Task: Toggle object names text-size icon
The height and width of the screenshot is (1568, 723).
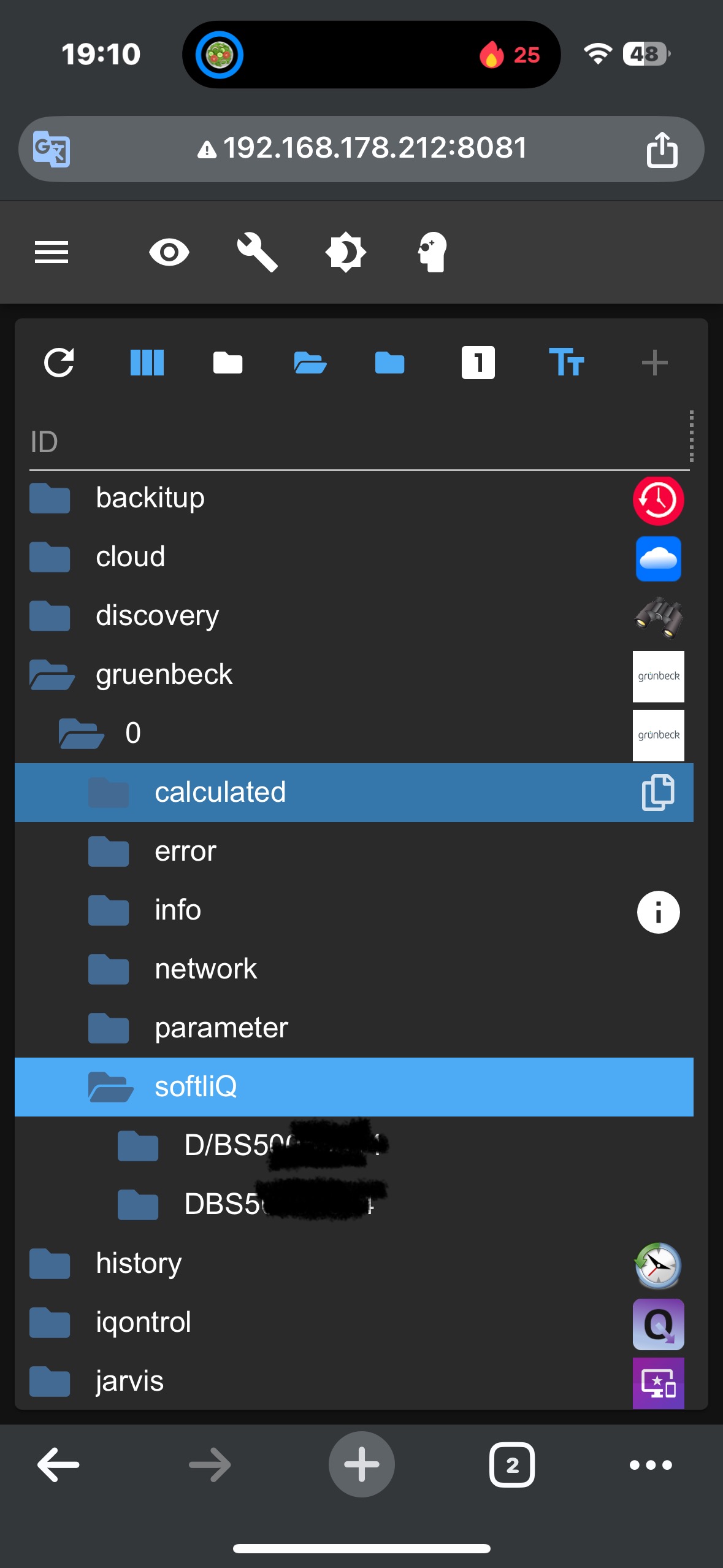Action: coord(566,363)
